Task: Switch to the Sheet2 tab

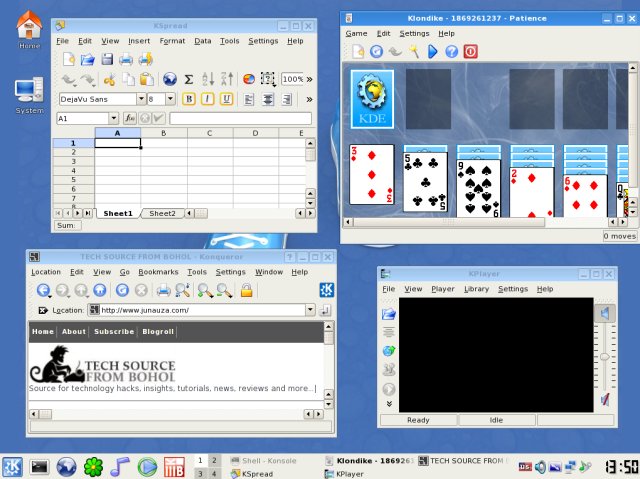Action: tap(162, 213)
